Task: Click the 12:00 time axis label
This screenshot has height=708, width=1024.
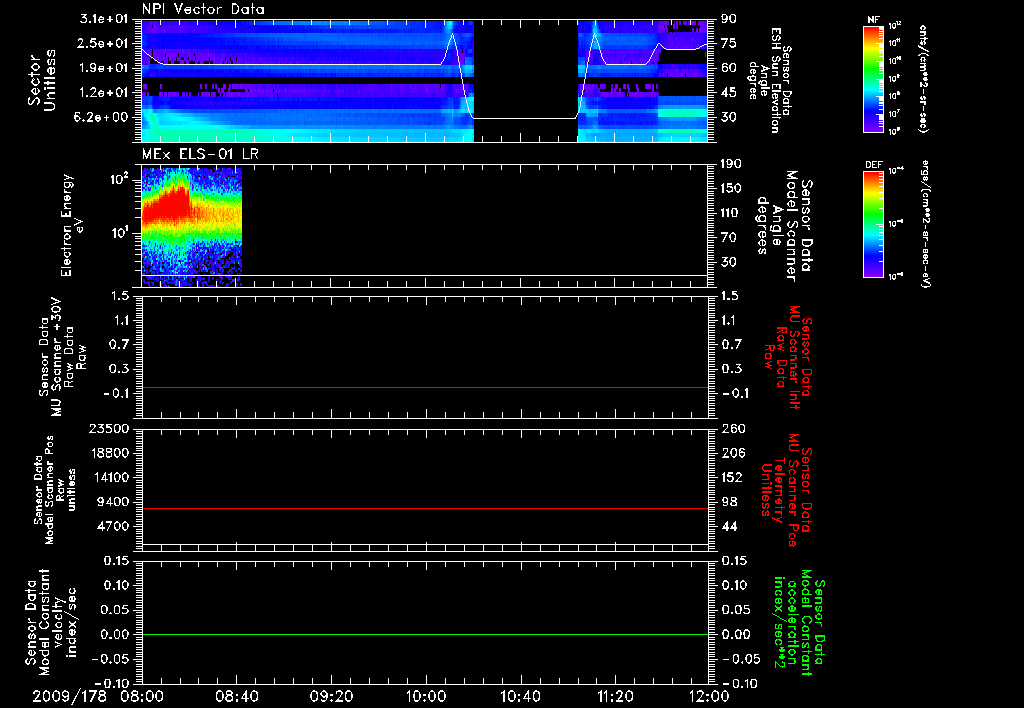Action: coord(709,697)
